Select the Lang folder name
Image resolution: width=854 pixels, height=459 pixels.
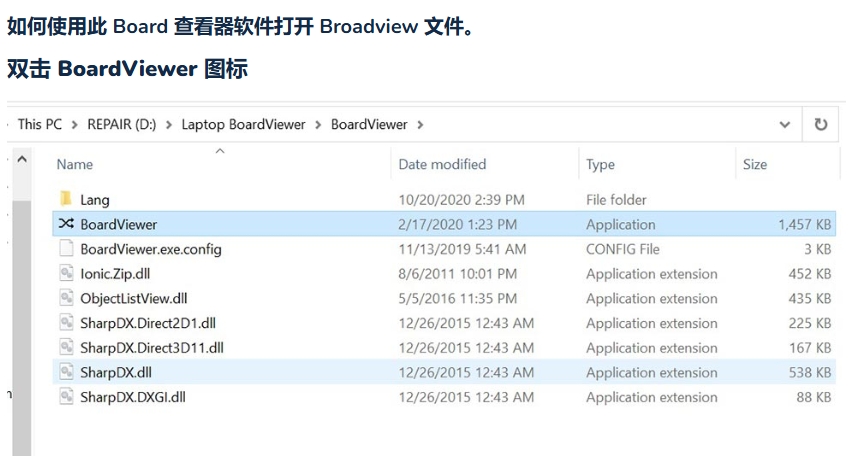(x=95, y=200)
